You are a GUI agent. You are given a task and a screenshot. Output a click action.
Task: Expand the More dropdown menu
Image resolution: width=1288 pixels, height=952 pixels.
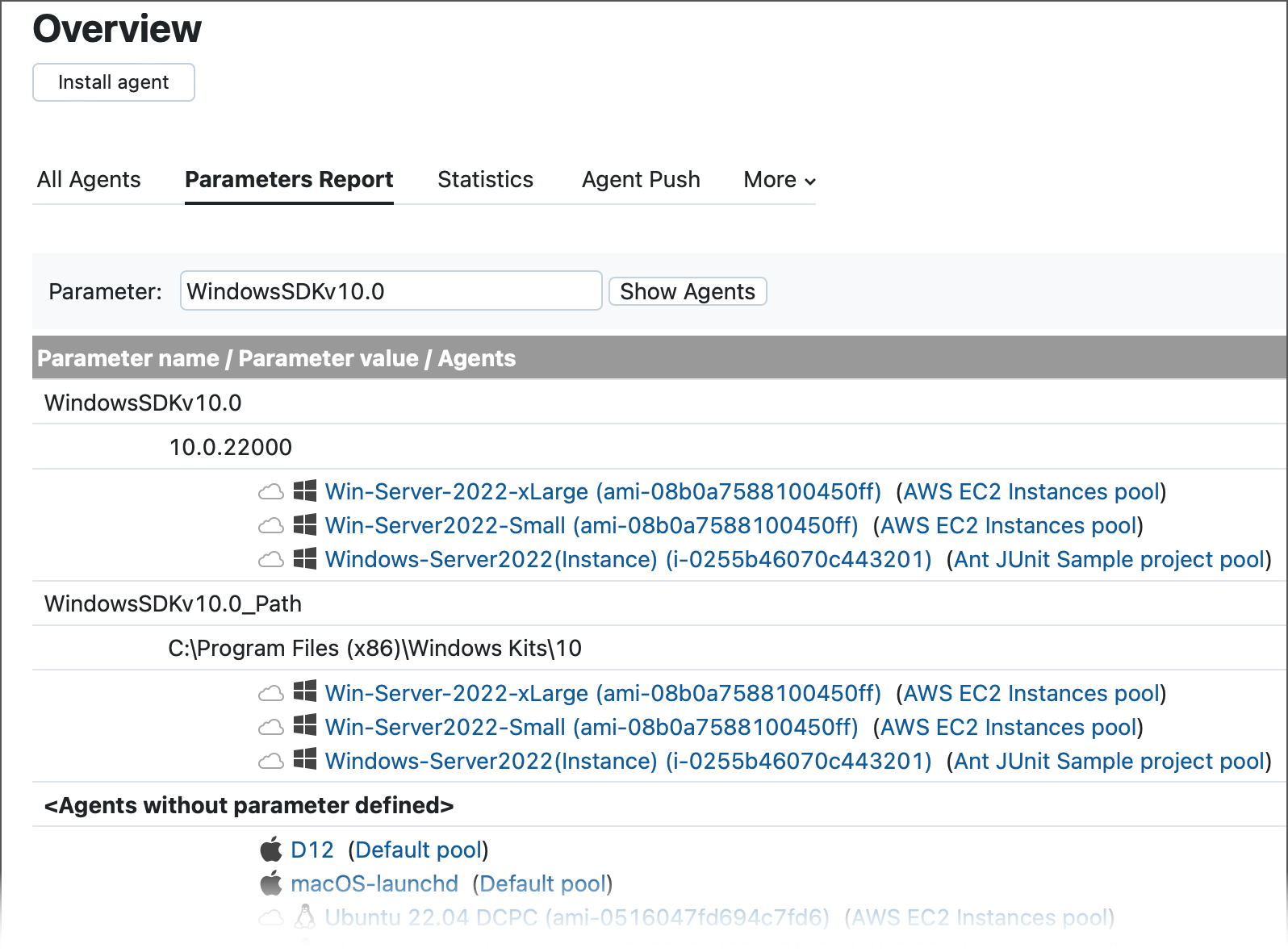click(x=779, y=180)
